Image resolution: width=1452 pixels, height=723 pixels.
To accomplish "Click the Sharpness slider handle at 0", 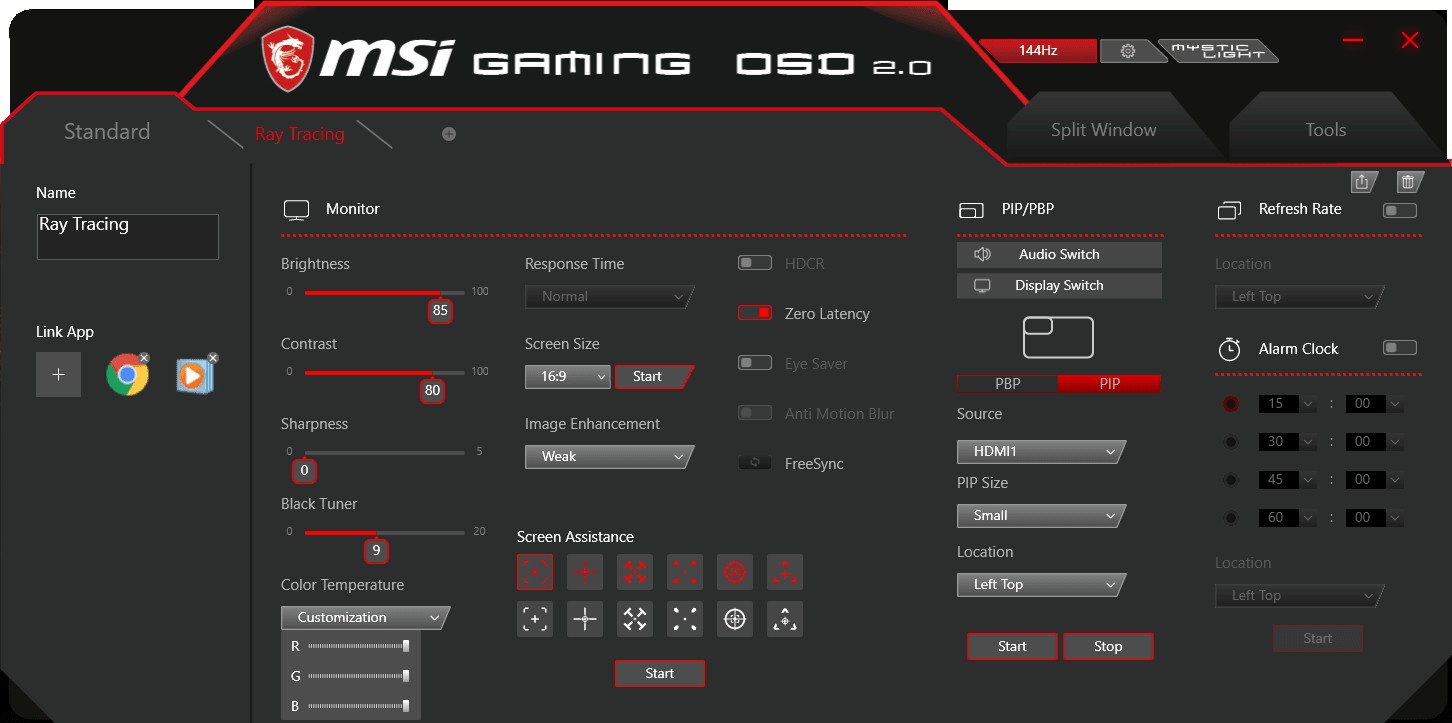I will (x=305, y=470).
